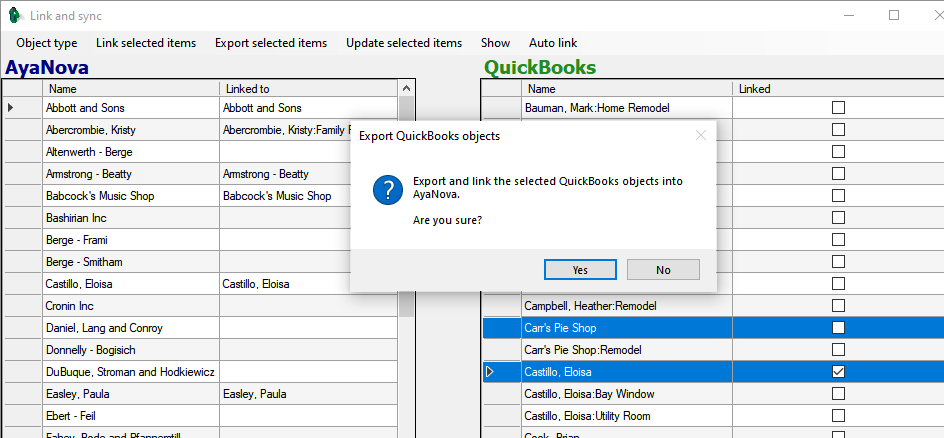Select Altenwerth - Berge in the AyaNova list

[131, 152]
